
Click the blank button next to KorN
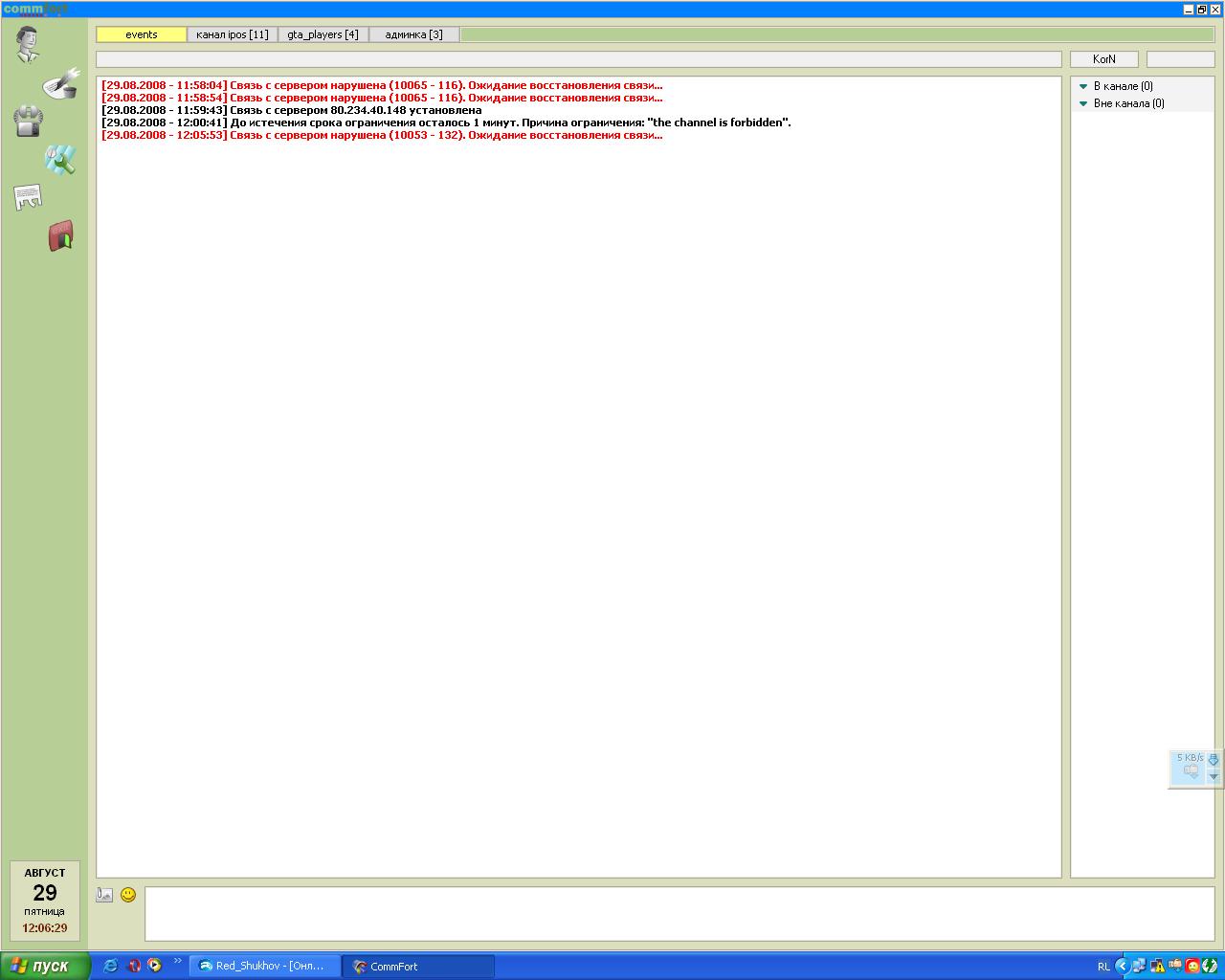tap(1181, 59)
